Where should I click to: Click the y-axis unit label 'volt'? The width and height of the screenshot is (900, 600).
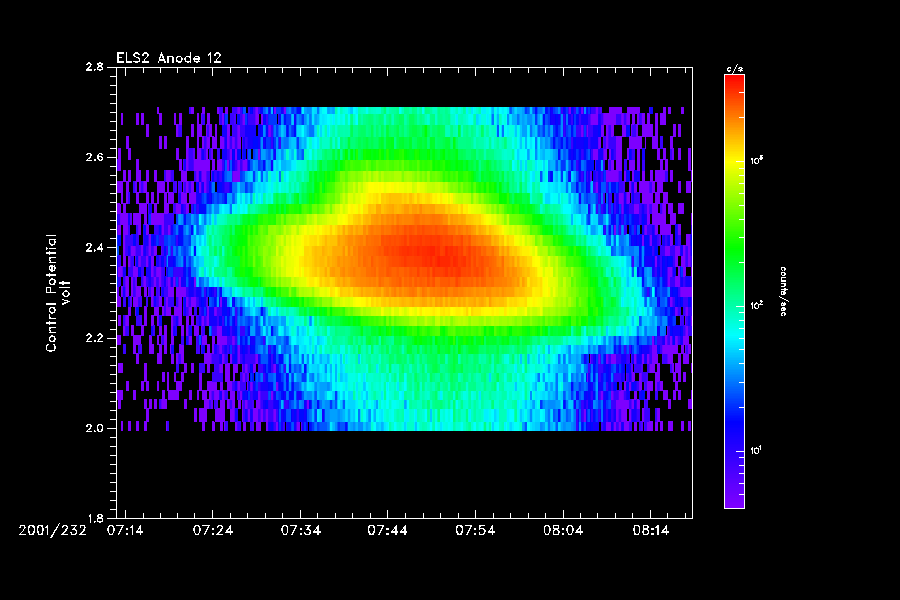(66, 292)
